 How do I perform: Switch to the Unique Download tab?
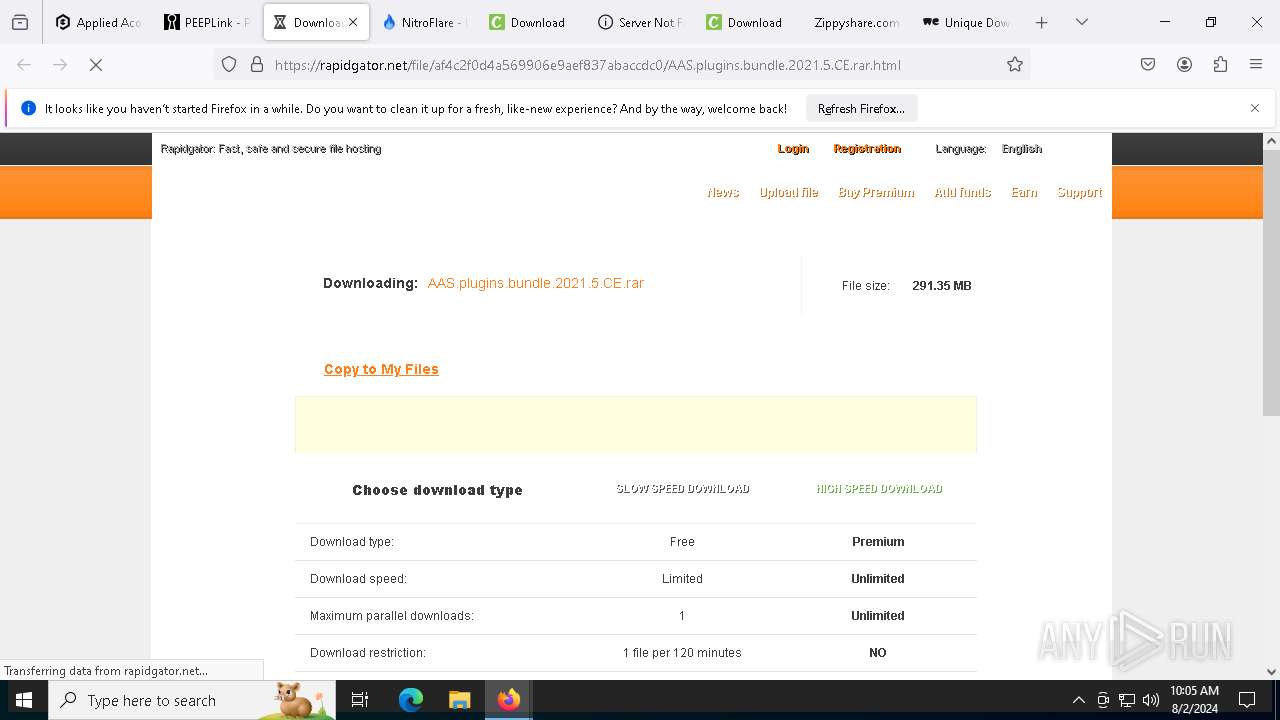coord(964,22)
